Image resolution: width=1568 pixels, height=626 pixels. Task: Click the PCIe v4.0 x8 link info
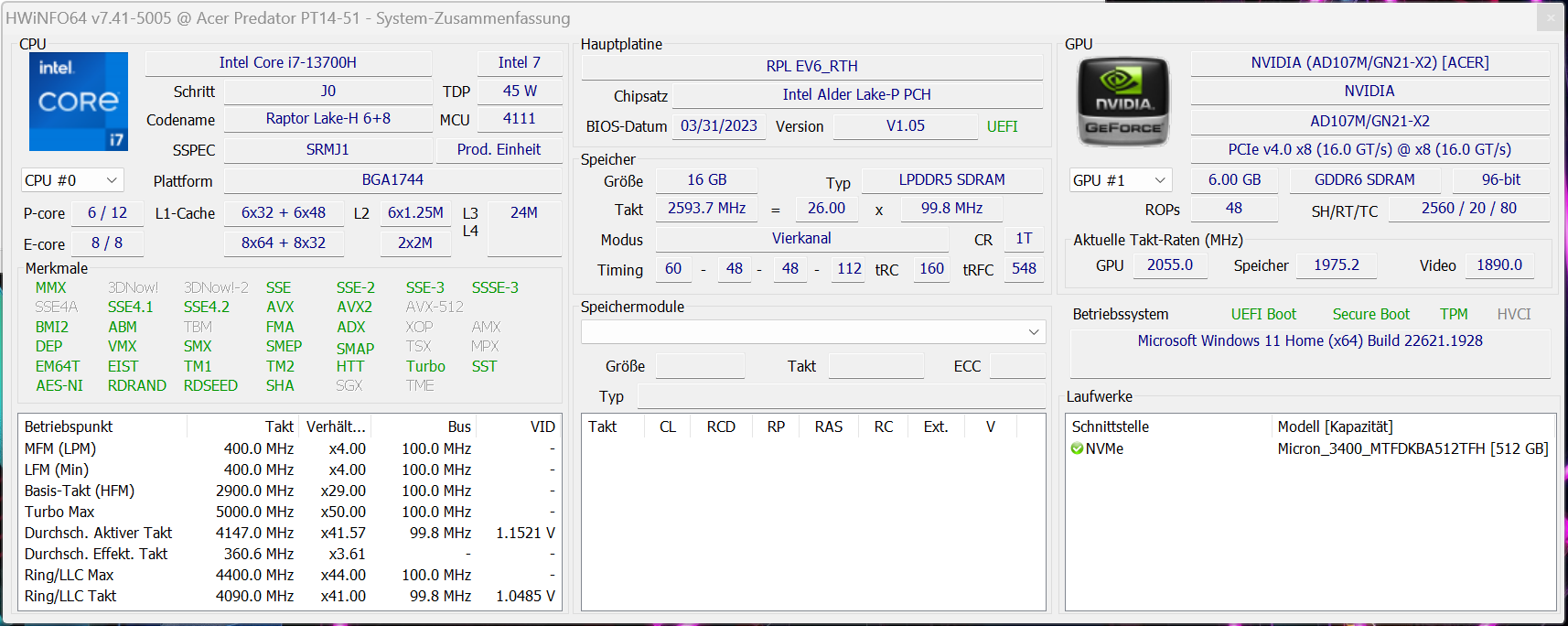[1370, 149]
